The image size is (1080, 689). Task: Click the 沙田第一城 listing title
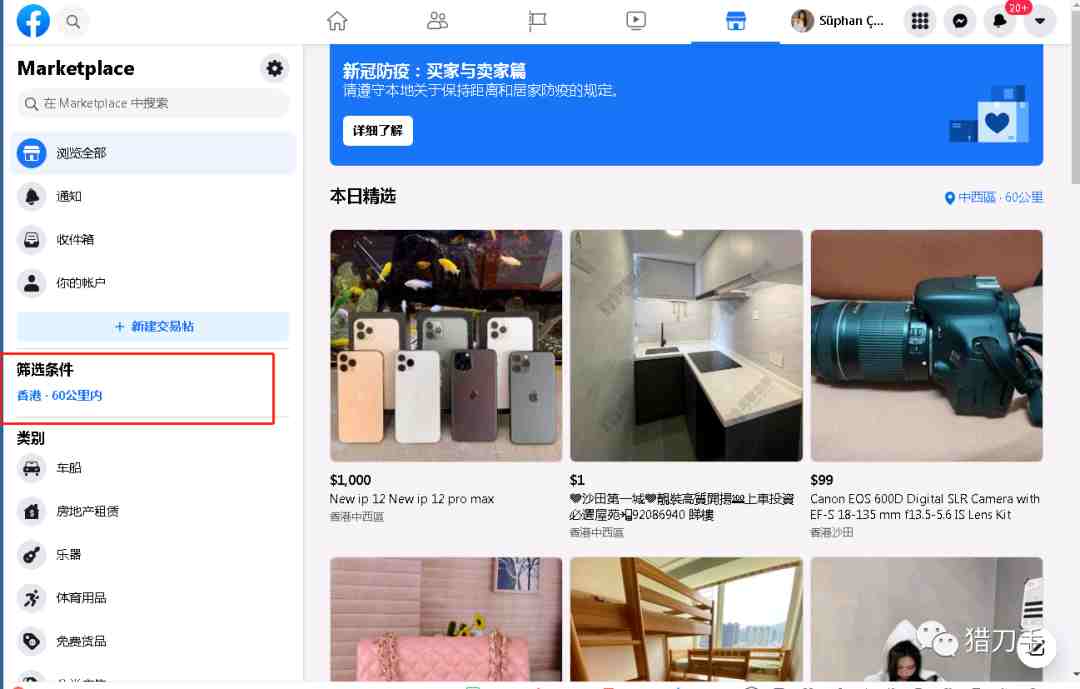click(681, 506)
